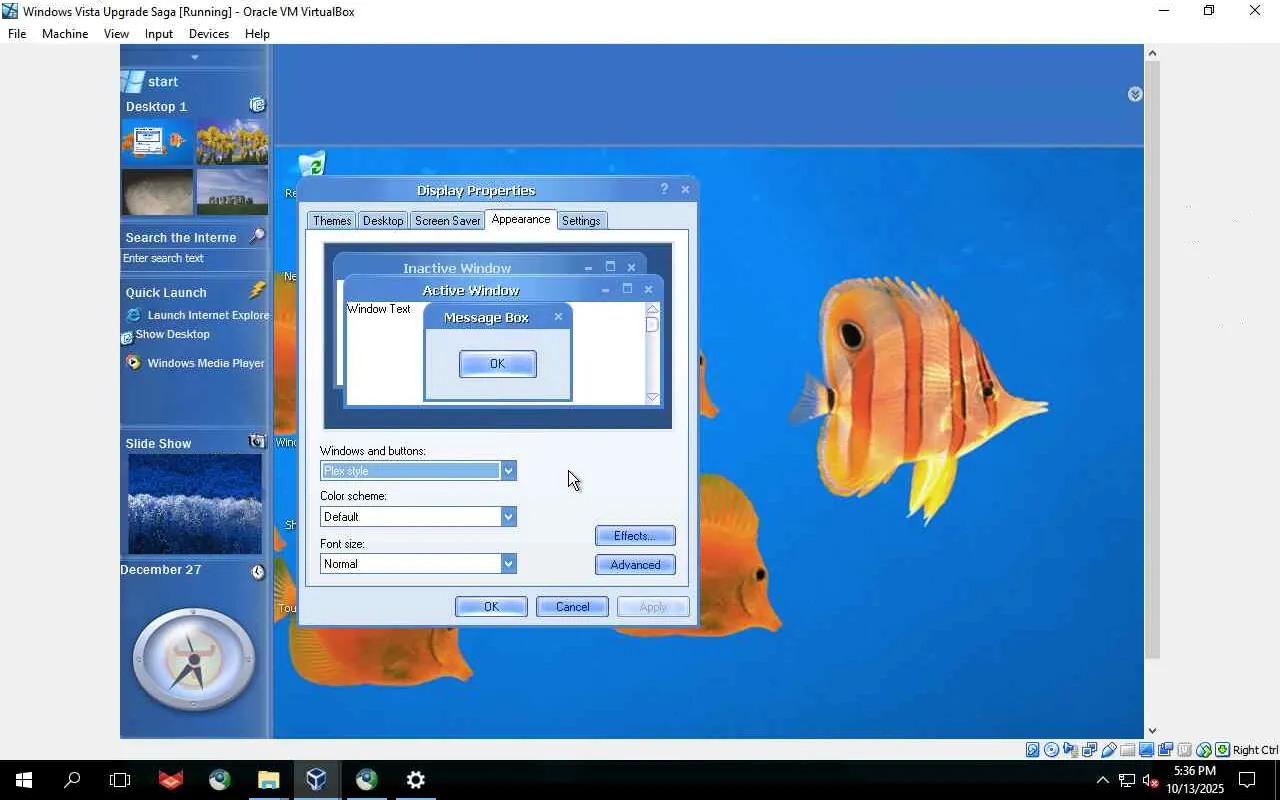Image resolution: width=1280 pixels, height=800 pixels.
Task: Click the hard disk activity icon in VirtualBox status bar
Action: point(1032,750)
